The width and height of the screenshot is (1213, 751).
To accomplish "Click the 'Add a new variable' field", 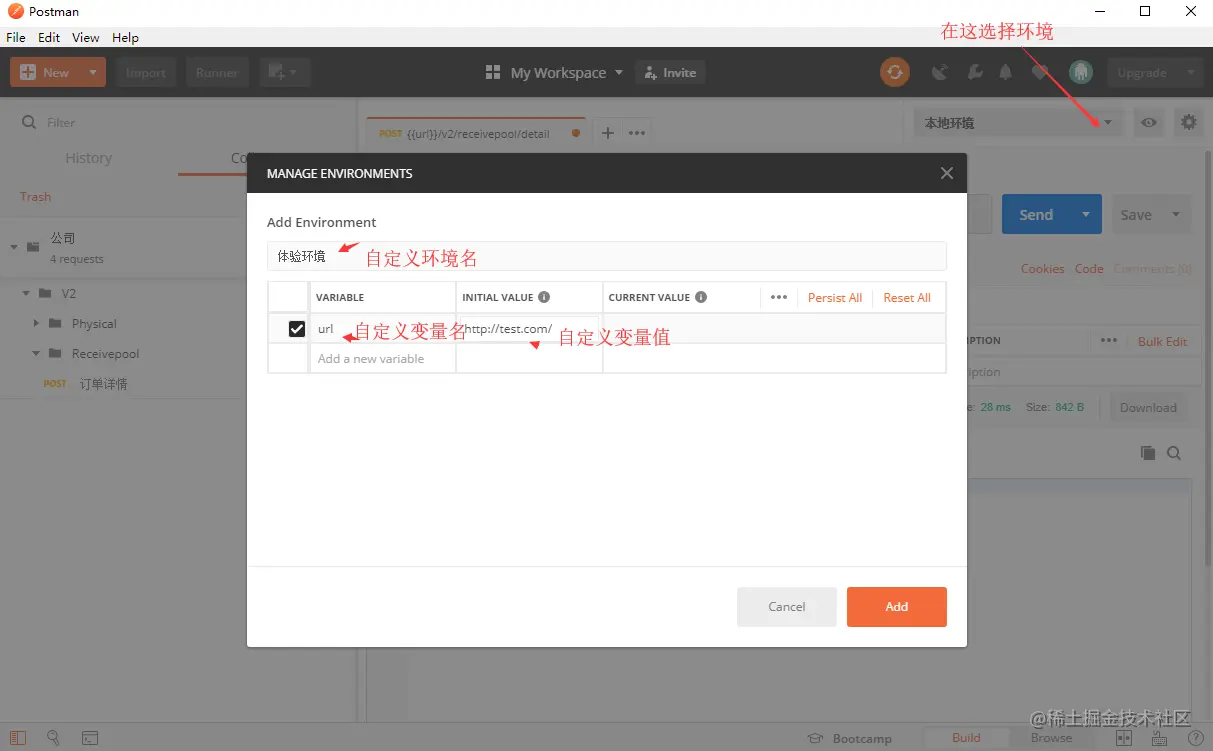I will [x=383, y=358].
